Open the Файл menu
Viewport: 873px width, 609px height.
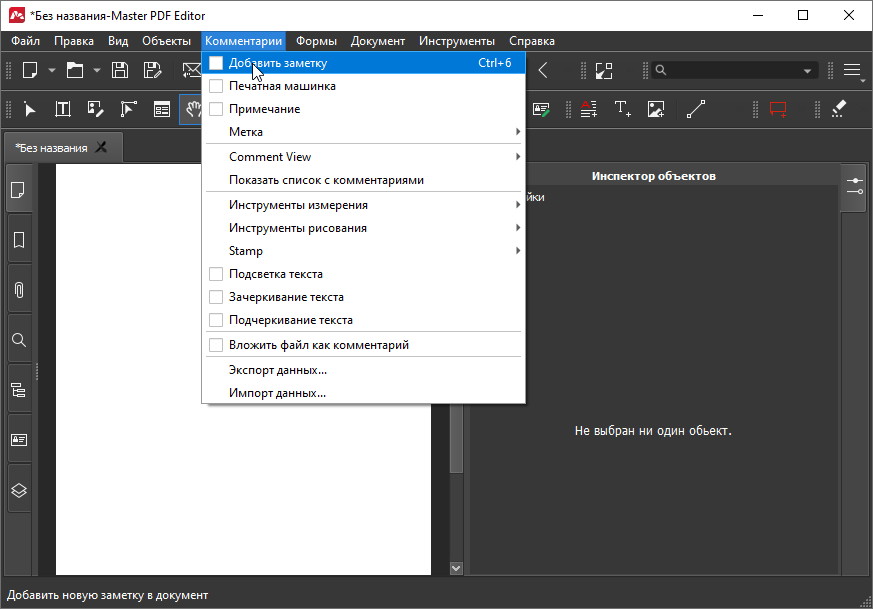click(26, 41)
